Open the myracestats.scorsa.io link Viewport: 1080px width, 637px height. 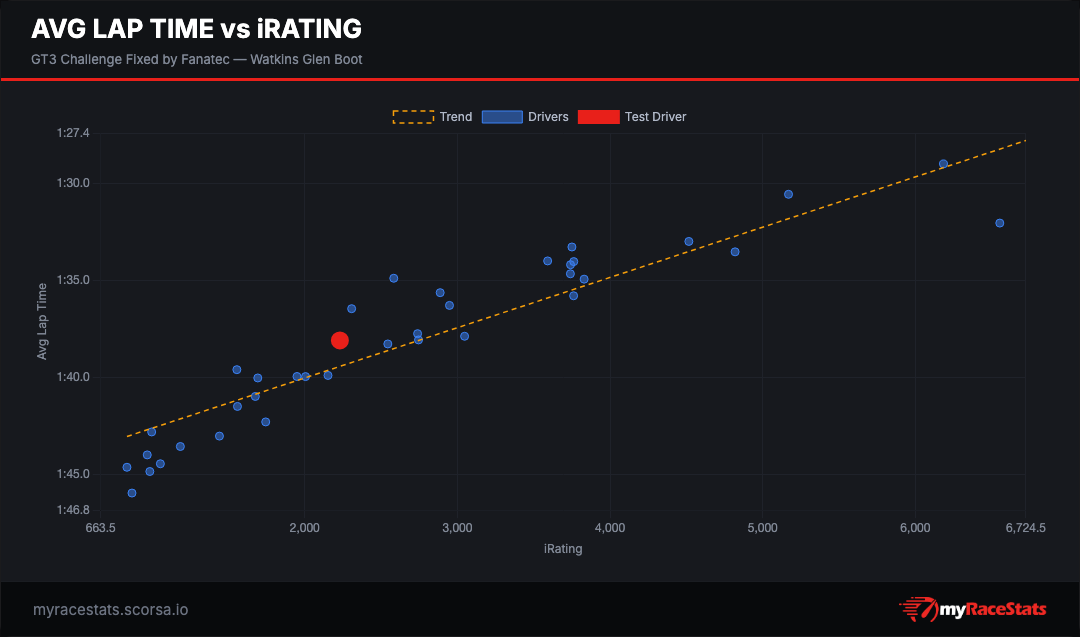tap(110, 610)
